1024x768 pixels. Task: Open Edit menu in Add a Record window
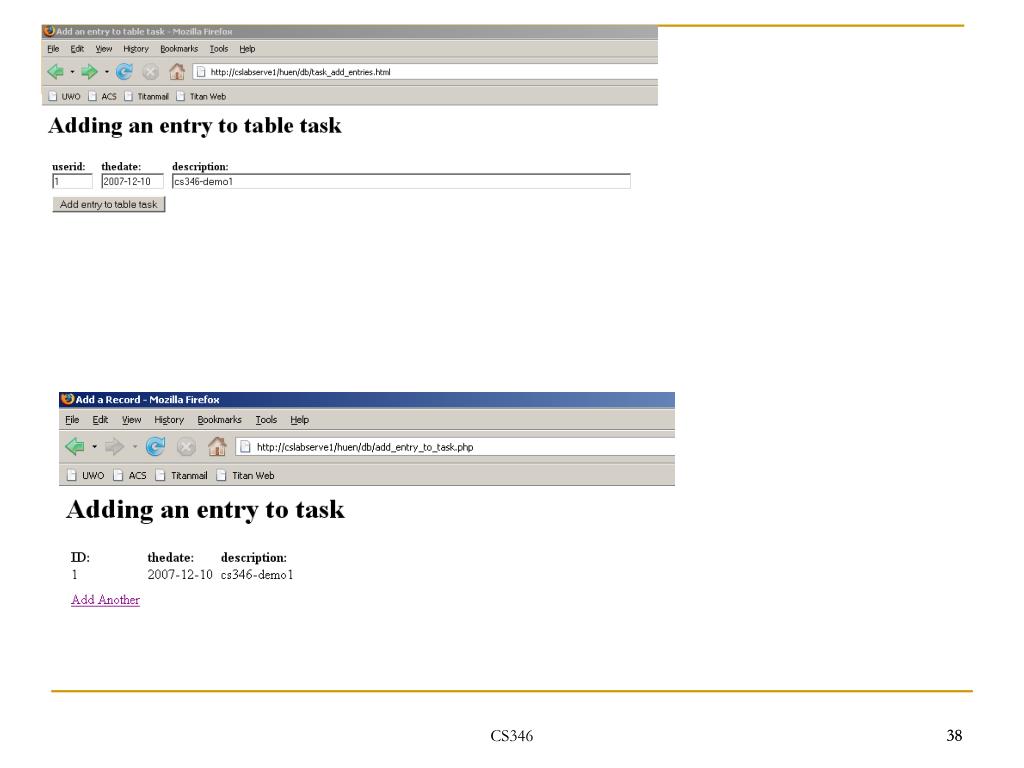[x=100, y=420]
